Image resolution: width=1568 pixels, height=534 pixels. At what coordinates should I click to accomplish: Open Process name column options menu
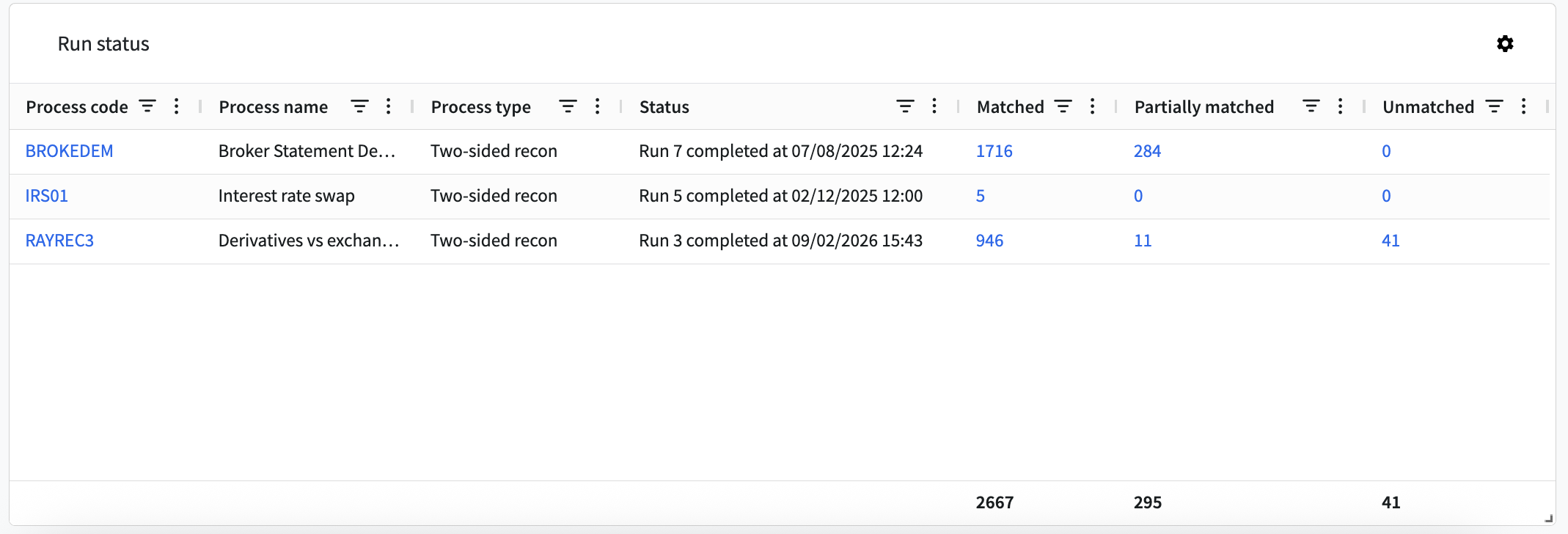[x=388, y=106]
